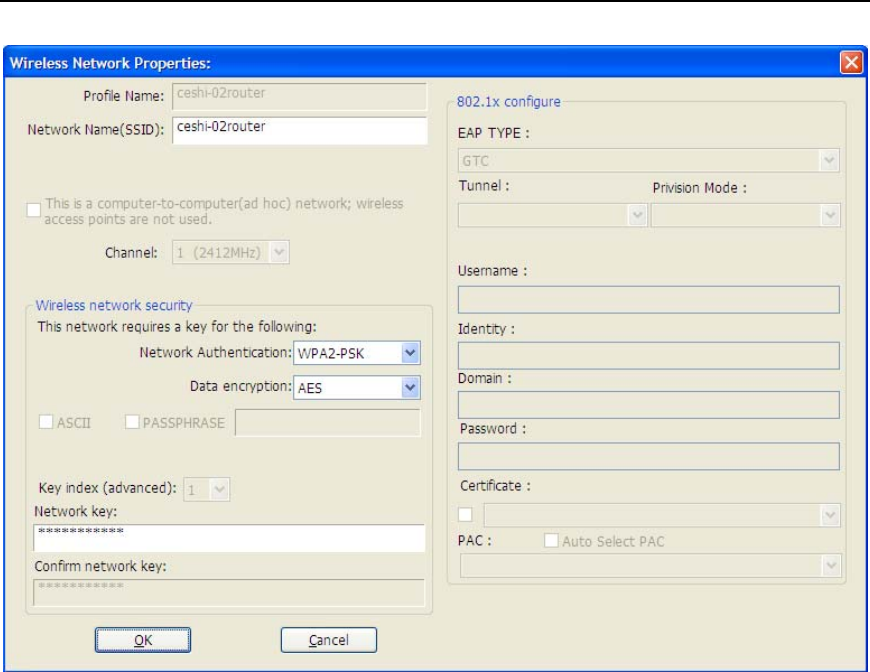Expand the Data encryption dropdown
870x672 pixels.
(x=409, y=388)
